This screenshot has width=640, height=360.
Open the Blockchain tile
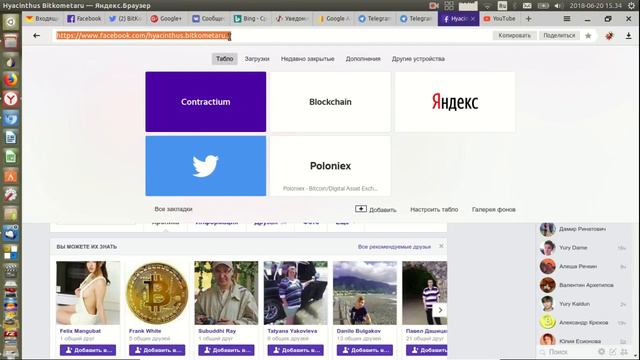tap(330, 102)
